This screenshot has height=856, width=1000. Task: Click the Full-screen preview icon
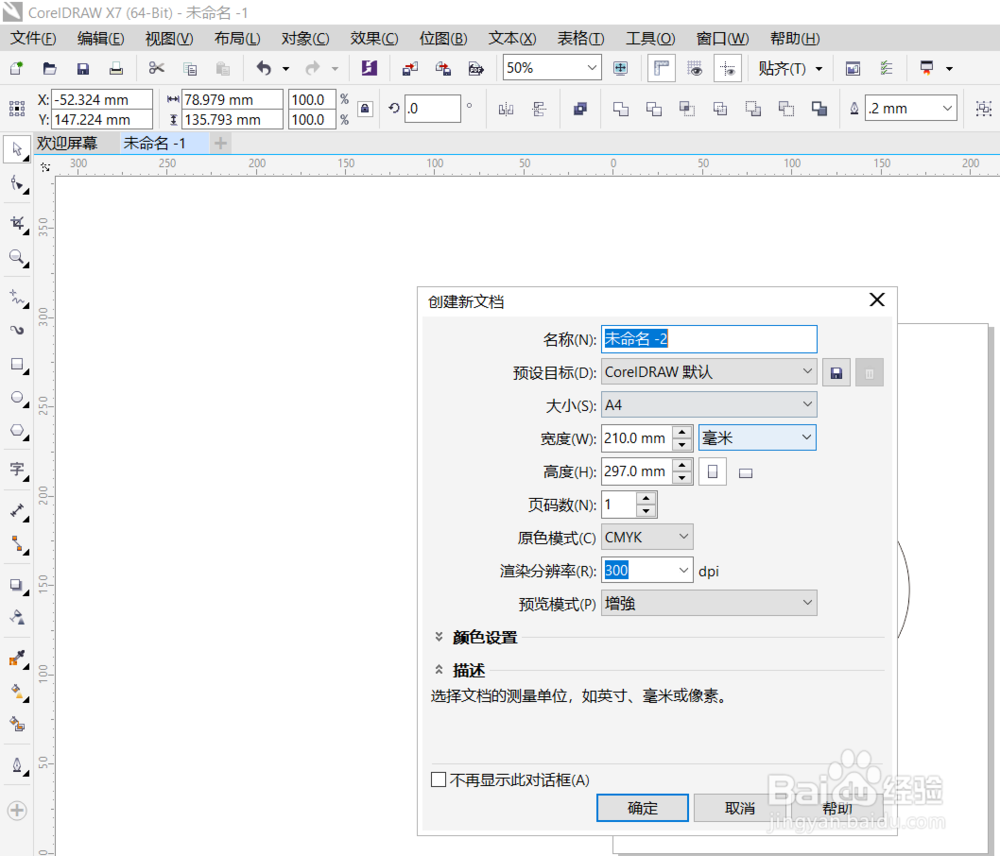pos(621,68)
